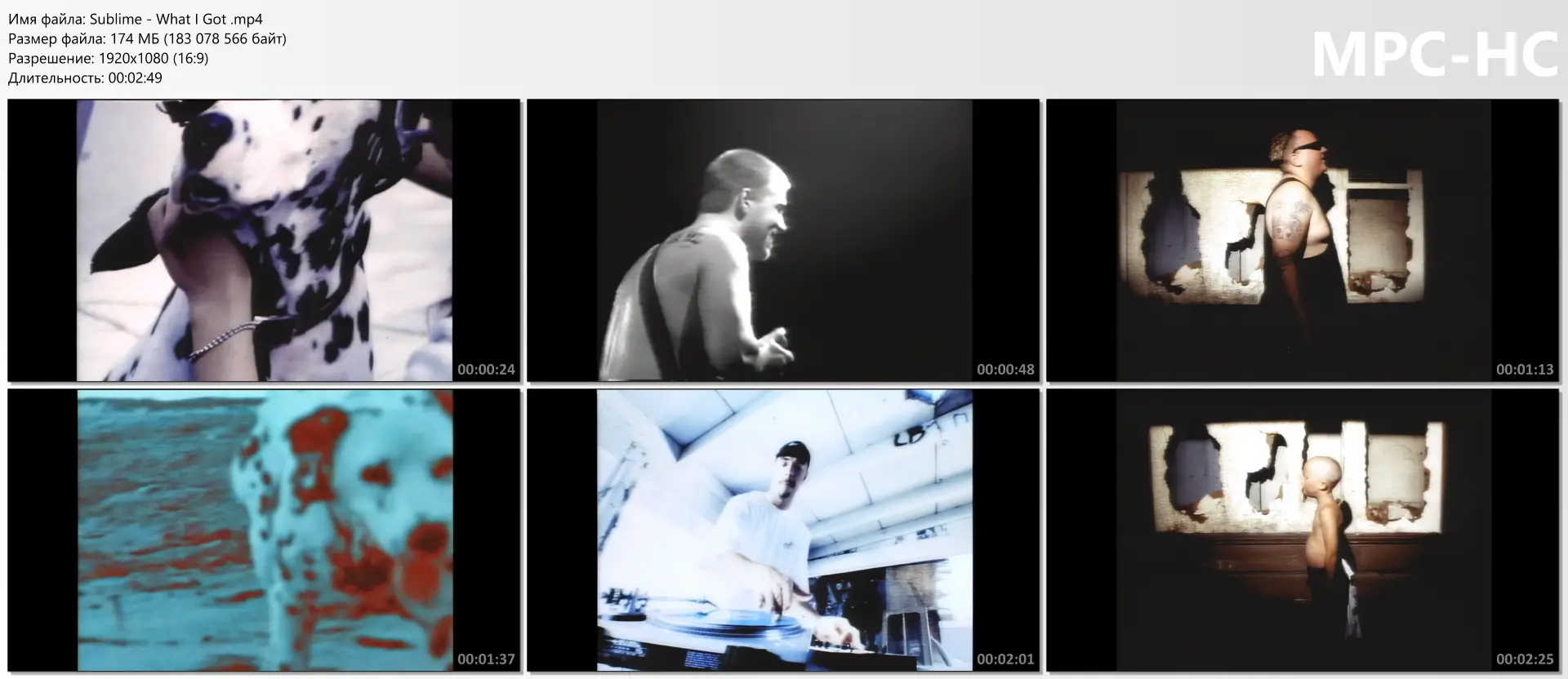Click the file name line 'Sublime - What I Got .mp4'
Image resolution: width=1568 pixels, height=679 pixels.
coord(136,19)
